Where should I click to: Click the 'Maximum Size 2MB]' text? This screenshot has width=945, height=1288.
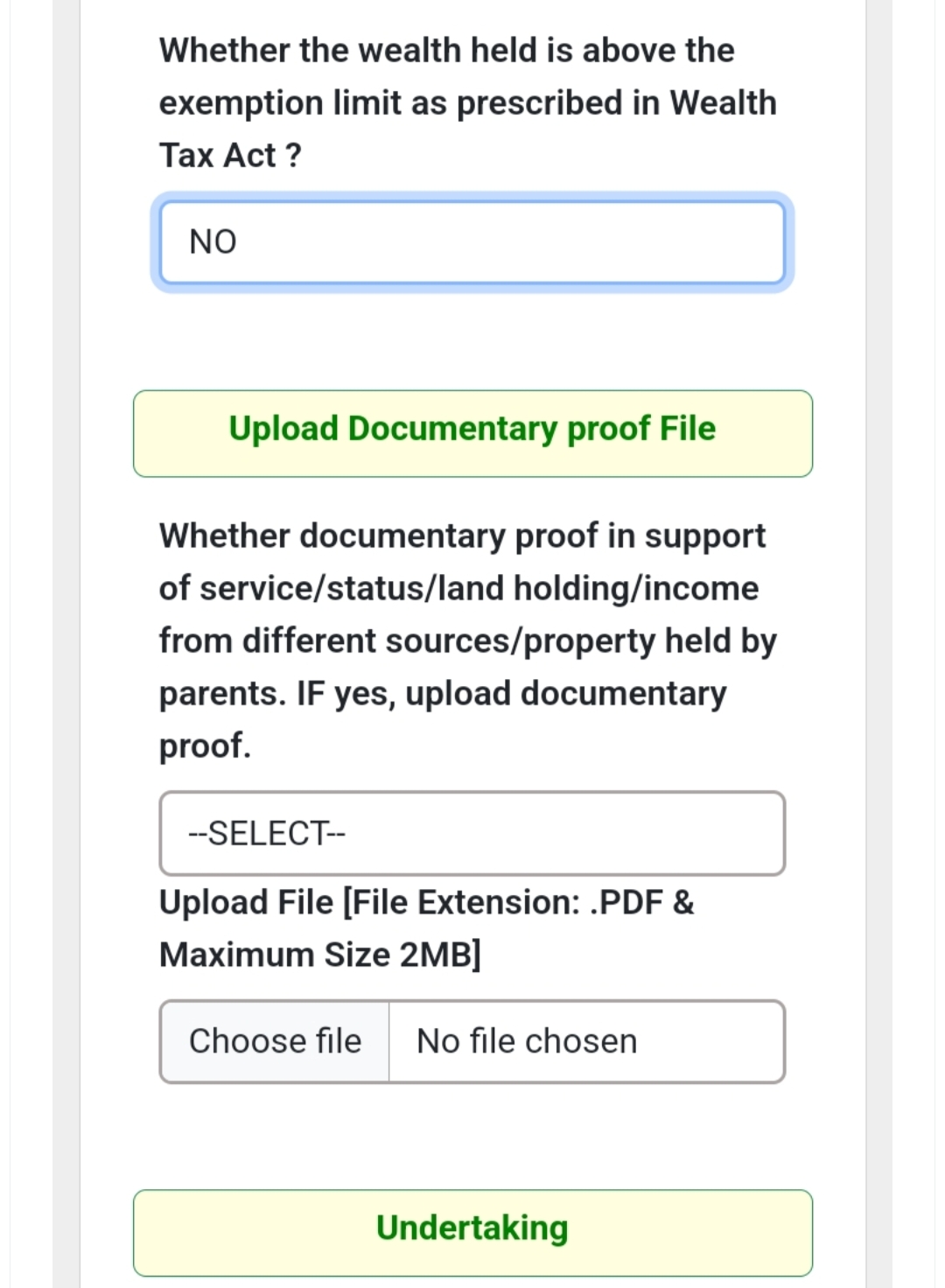[320, 955]
